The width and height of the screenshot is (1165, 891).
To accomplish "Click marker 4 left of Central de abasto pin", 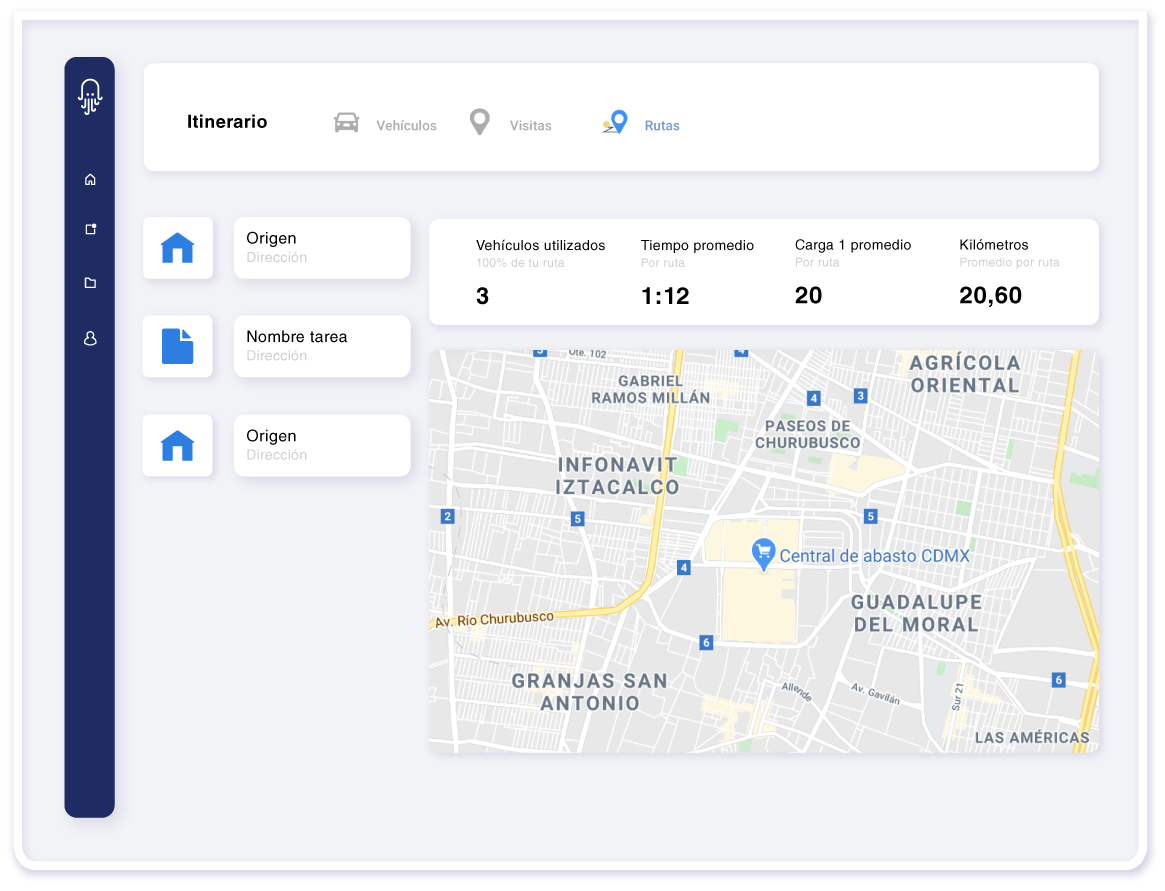I will (x=684, y=568).
